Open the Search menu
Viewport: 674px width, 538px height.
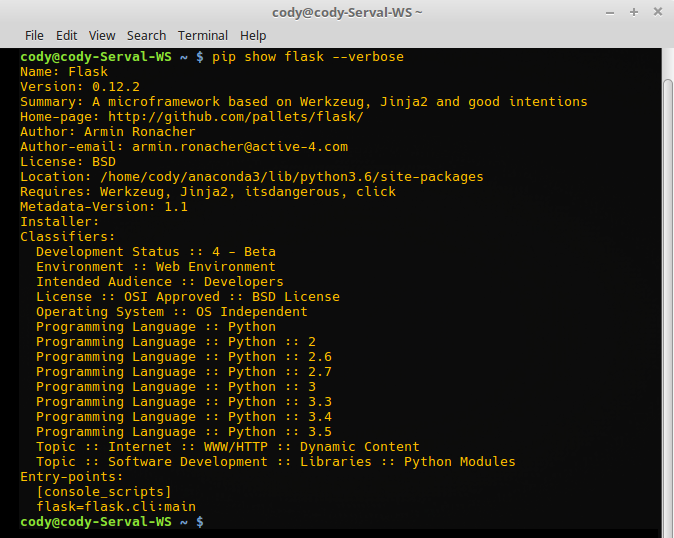[x=147, y=36]
